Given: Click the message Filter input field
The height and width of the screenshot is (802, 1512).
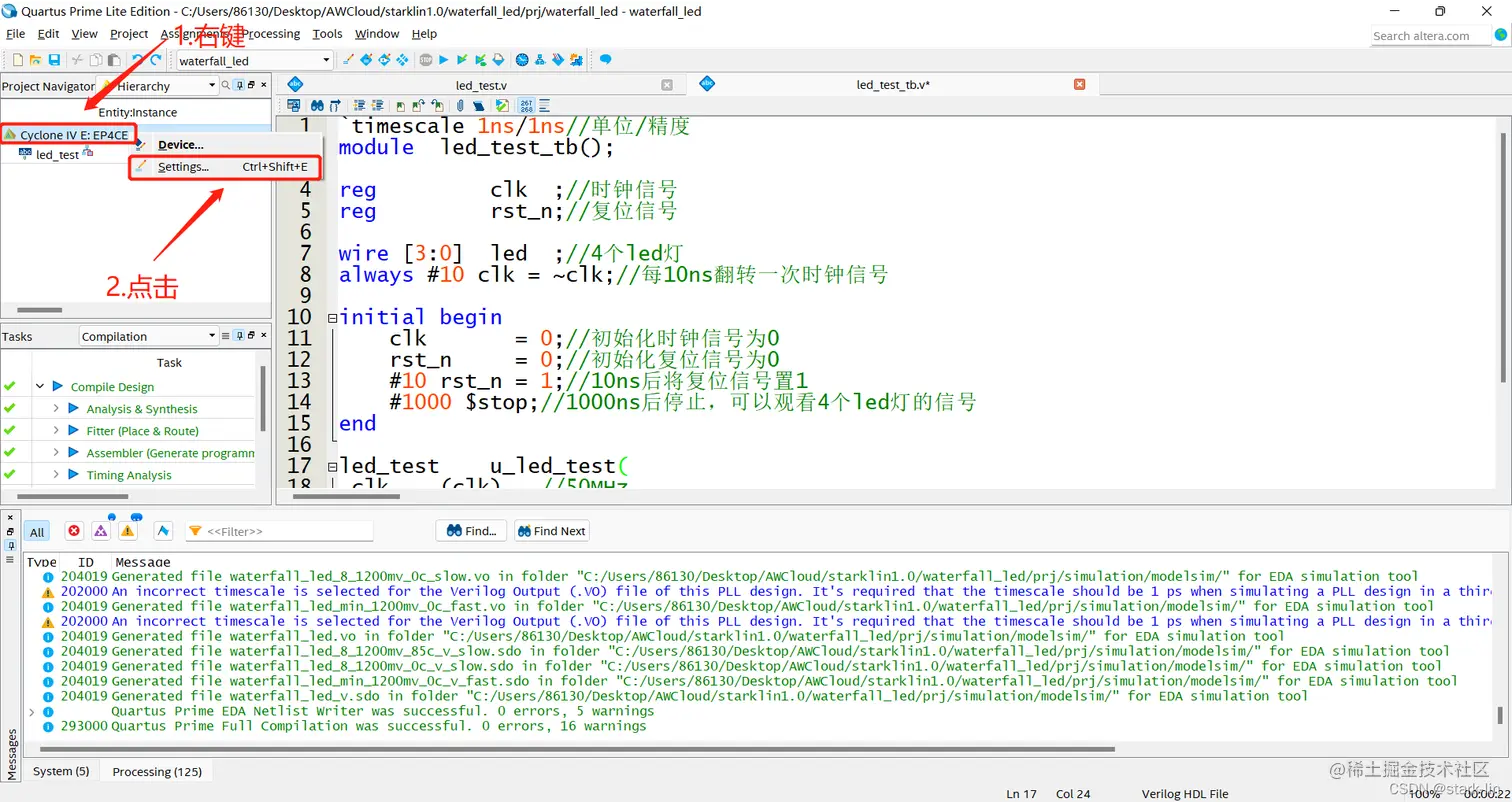Looking at the screenshot, I should pos(280,532).
